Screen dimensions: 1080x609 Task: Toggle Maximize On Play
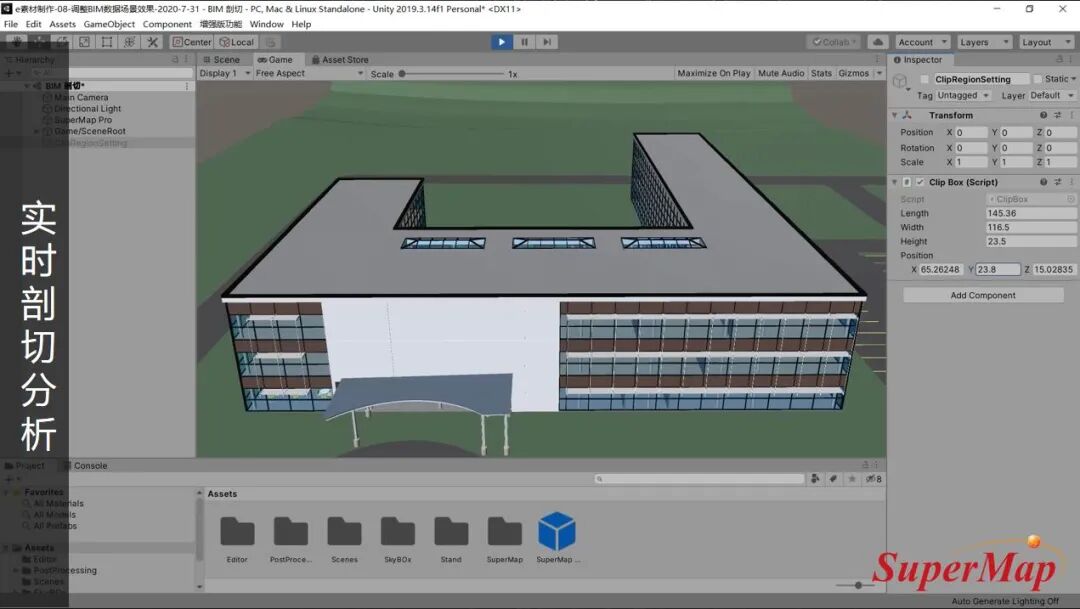tap(714, 73)
